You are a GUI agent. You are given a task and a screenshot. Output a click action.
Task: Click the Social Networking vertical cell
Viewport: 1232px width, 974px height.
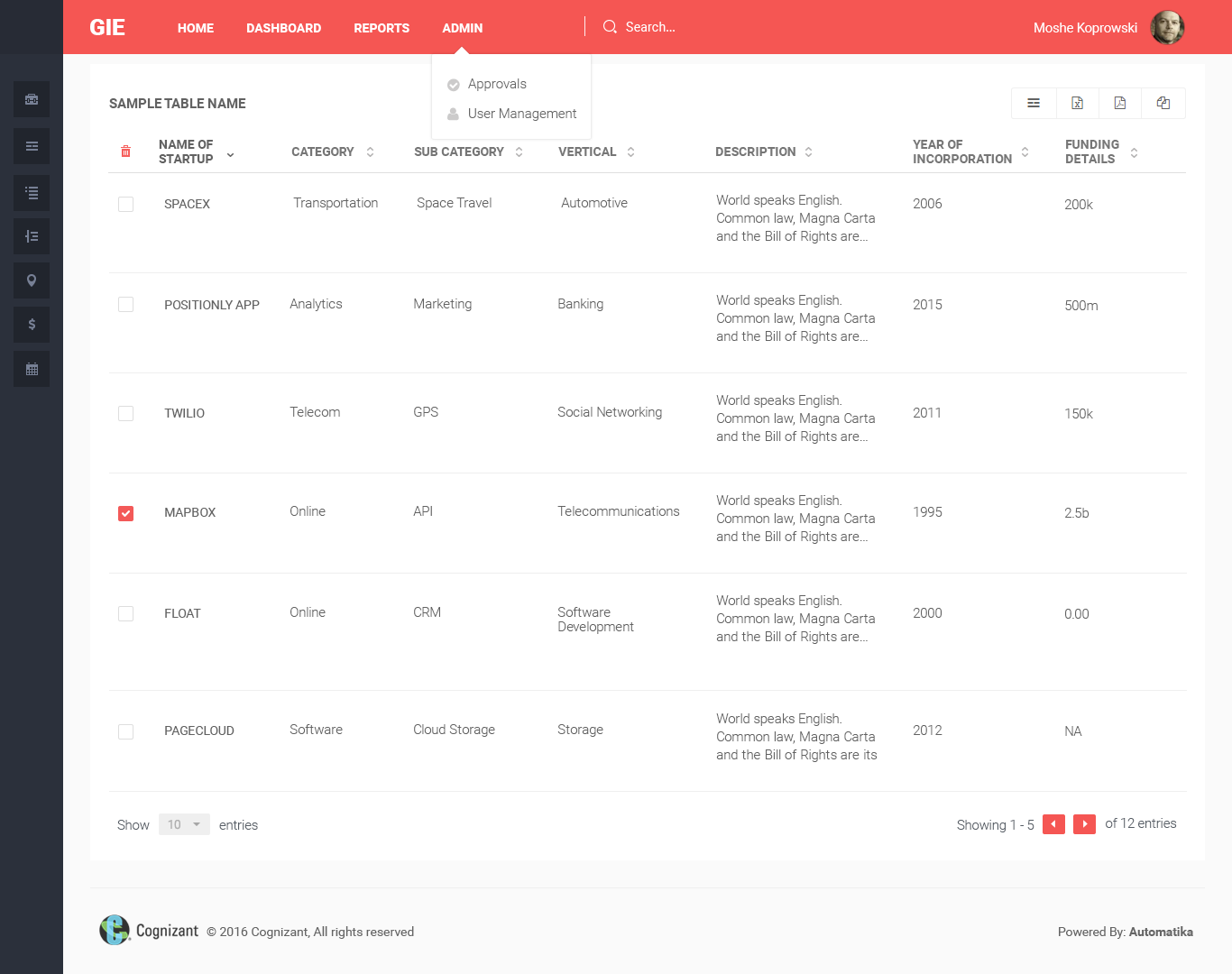[x=610, y=412]
